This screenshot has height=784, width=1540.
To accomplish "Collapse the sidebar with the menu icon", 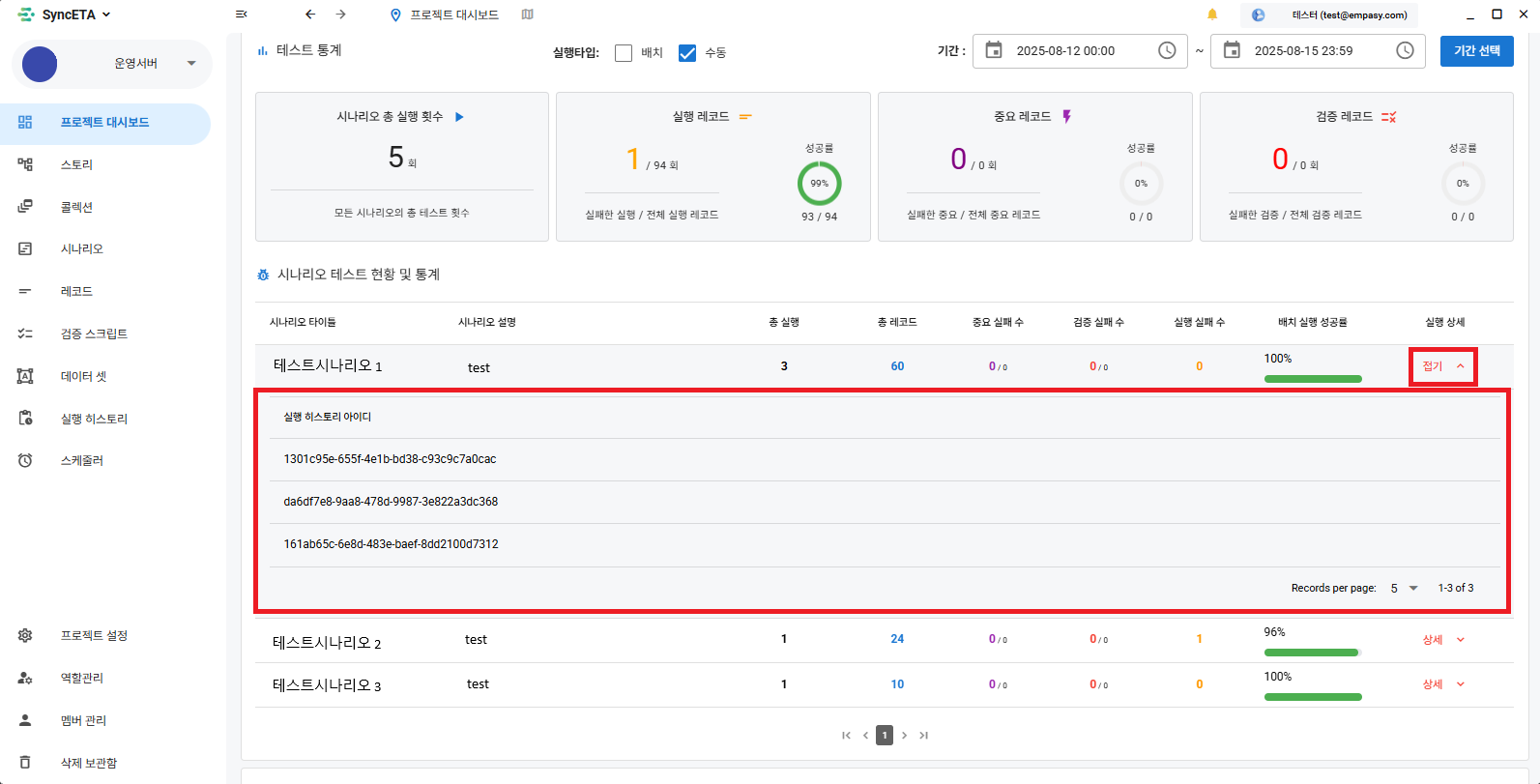I will [241, 15].
